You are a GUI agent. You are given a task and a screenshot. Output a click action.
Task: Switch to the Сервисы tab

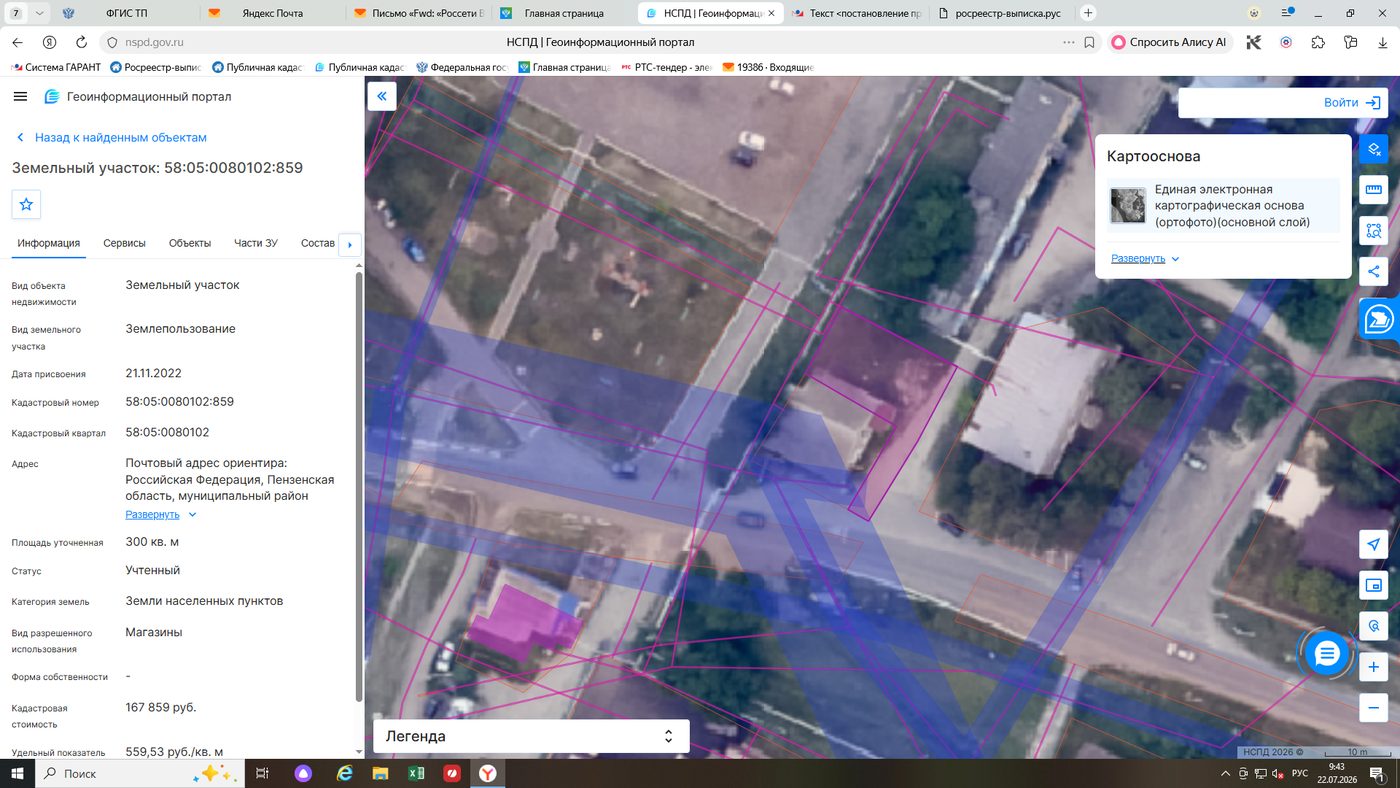[x=124, y=243]
